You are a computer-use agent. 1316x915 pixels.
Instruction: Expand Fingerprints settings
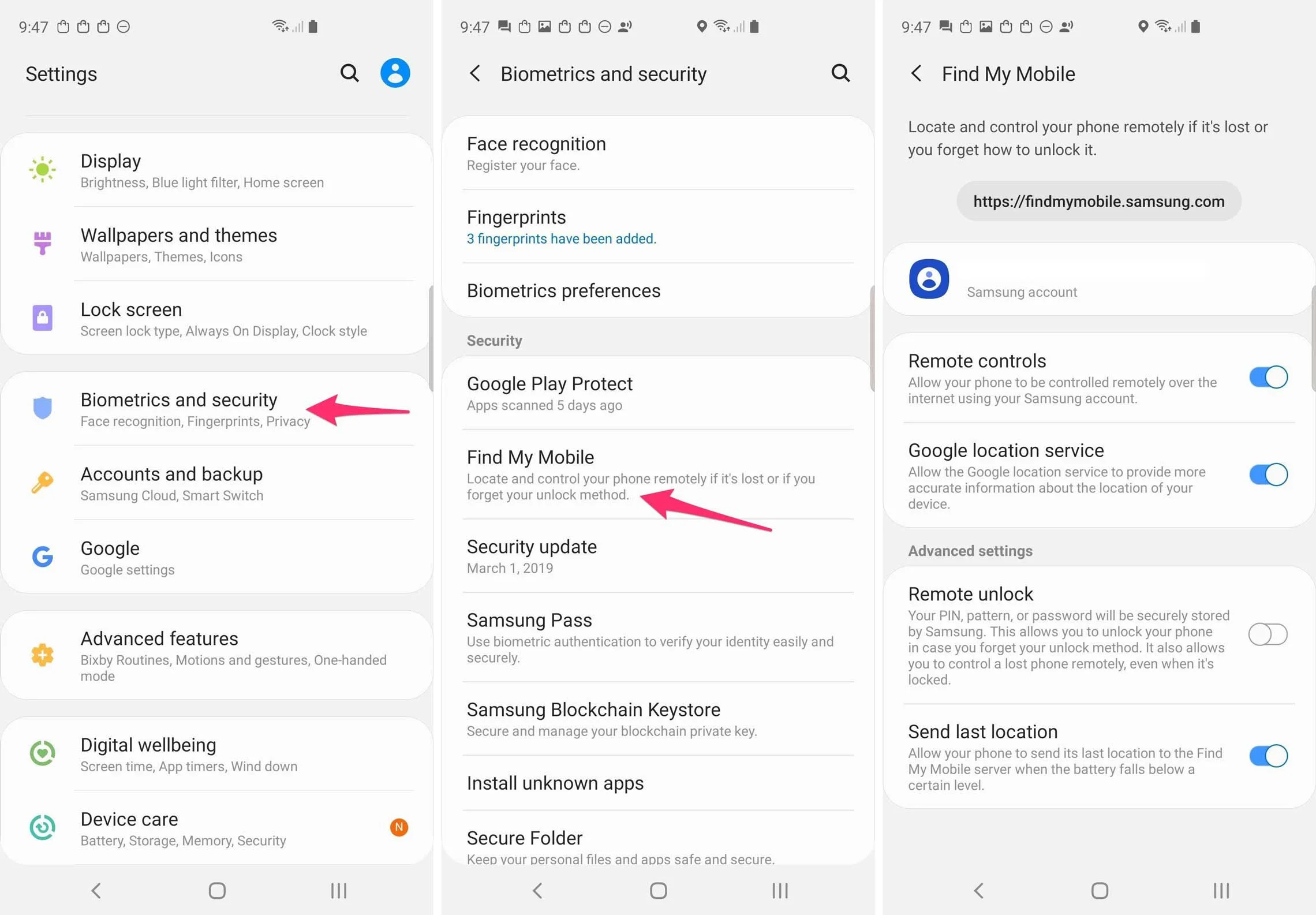(x=660, y=226)
